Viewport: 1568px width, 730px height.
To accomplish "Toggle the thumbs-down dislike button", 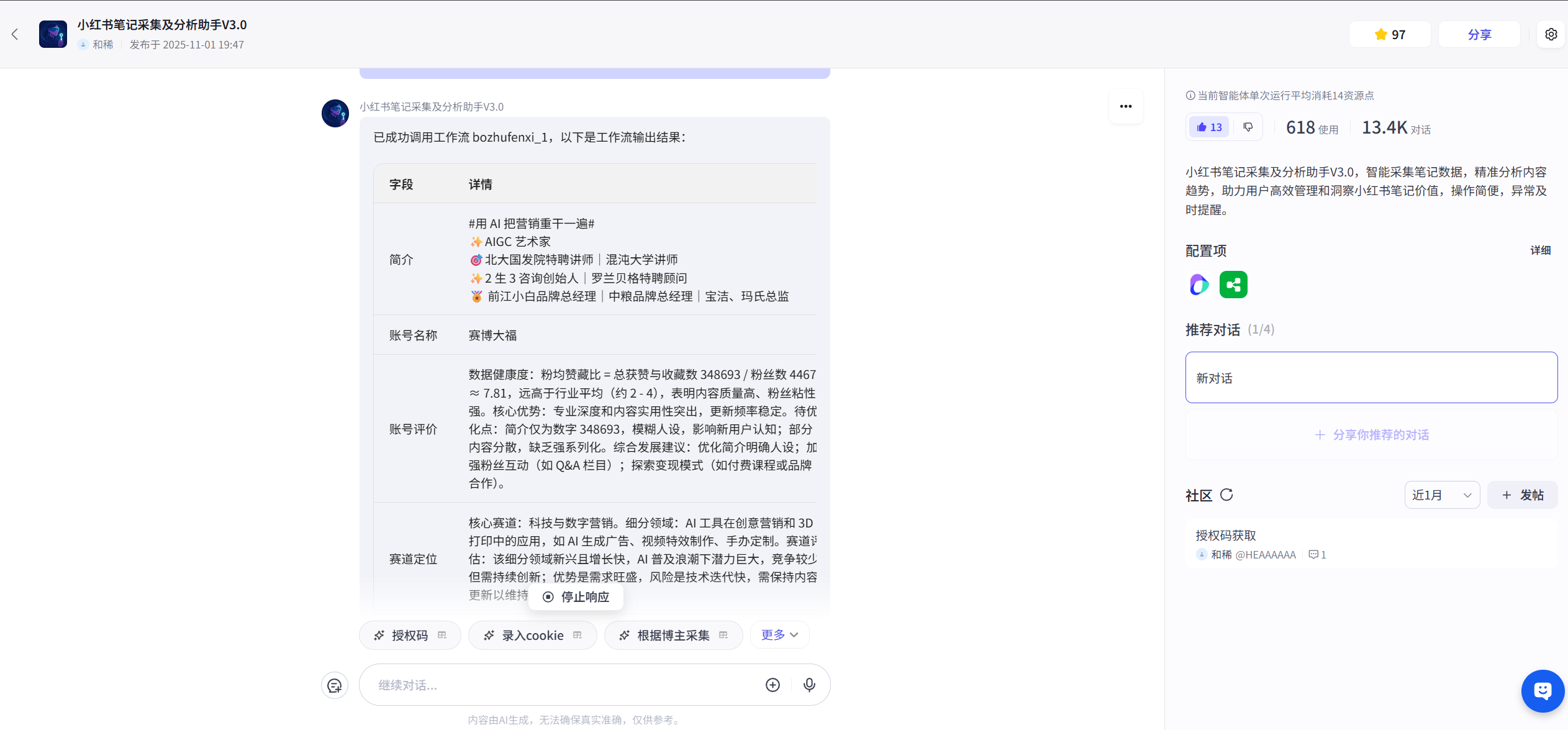I will (1248, 127).
